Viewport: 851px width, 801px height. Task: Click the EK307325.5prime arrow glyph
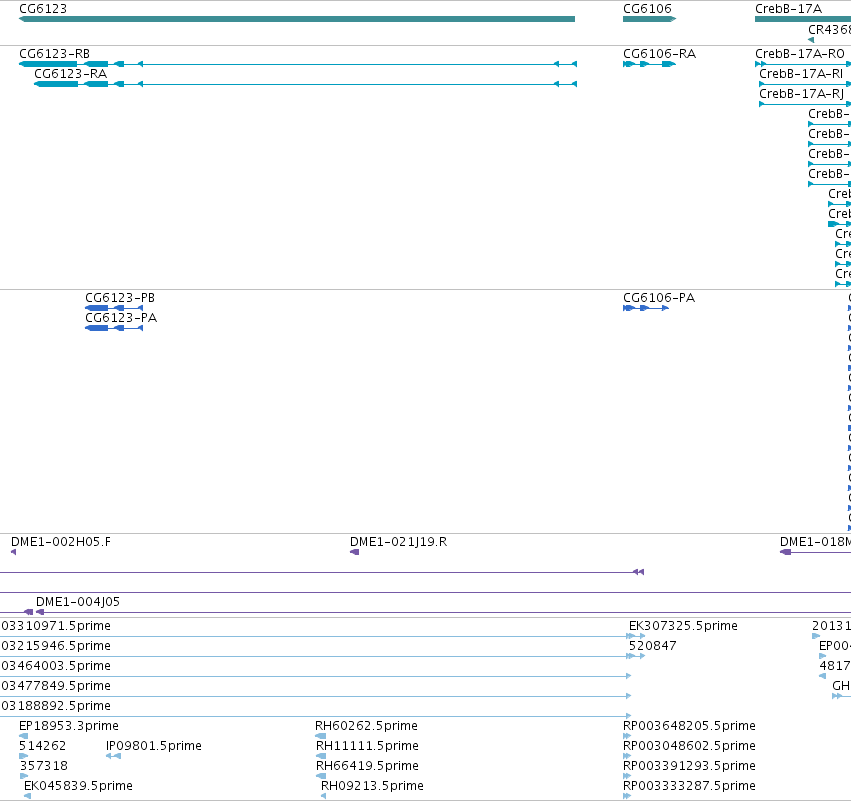pyautogui.click(x=636, y=636)
